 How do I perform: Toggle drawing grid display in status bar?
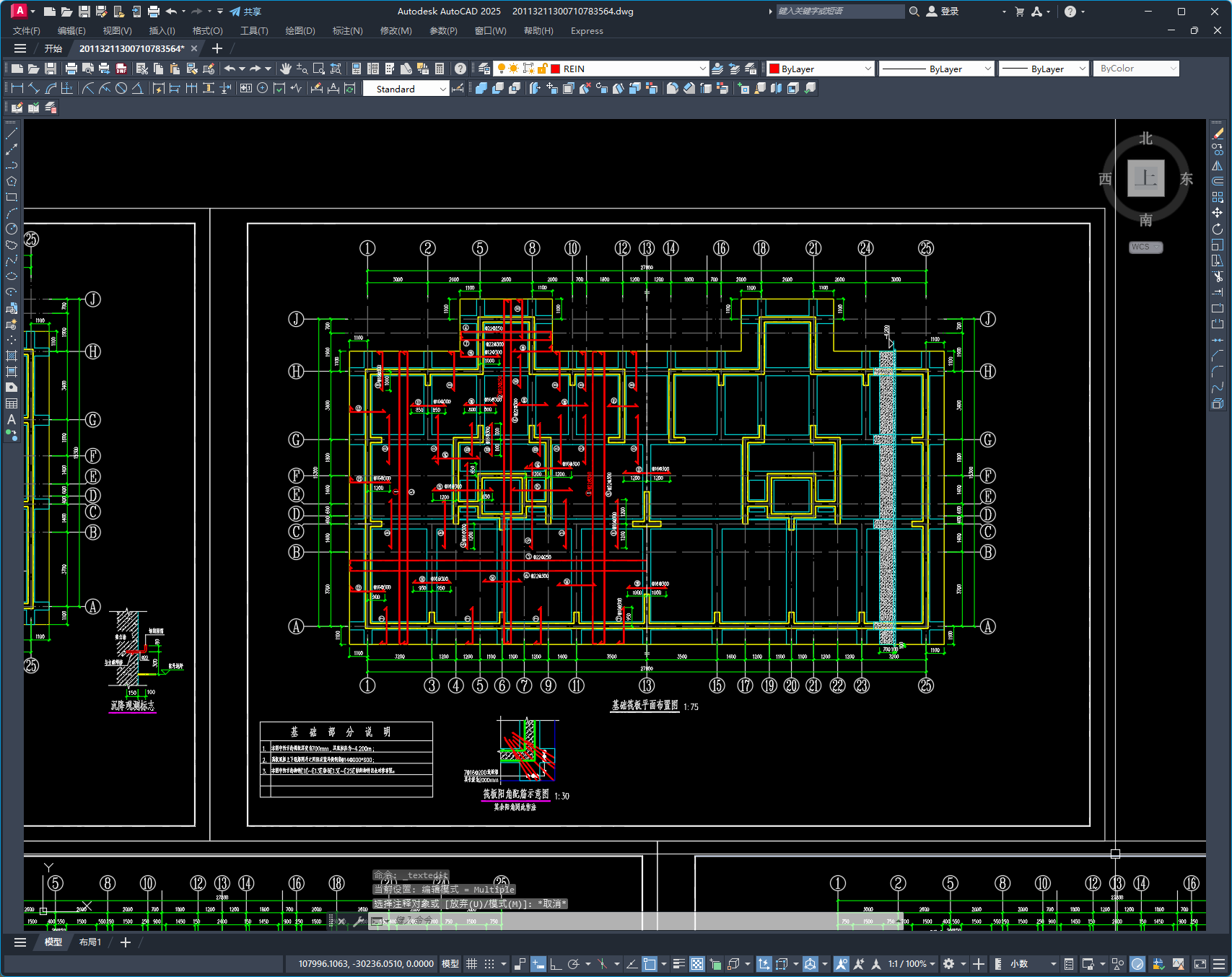pyautogui.click(x=472, y=964)
